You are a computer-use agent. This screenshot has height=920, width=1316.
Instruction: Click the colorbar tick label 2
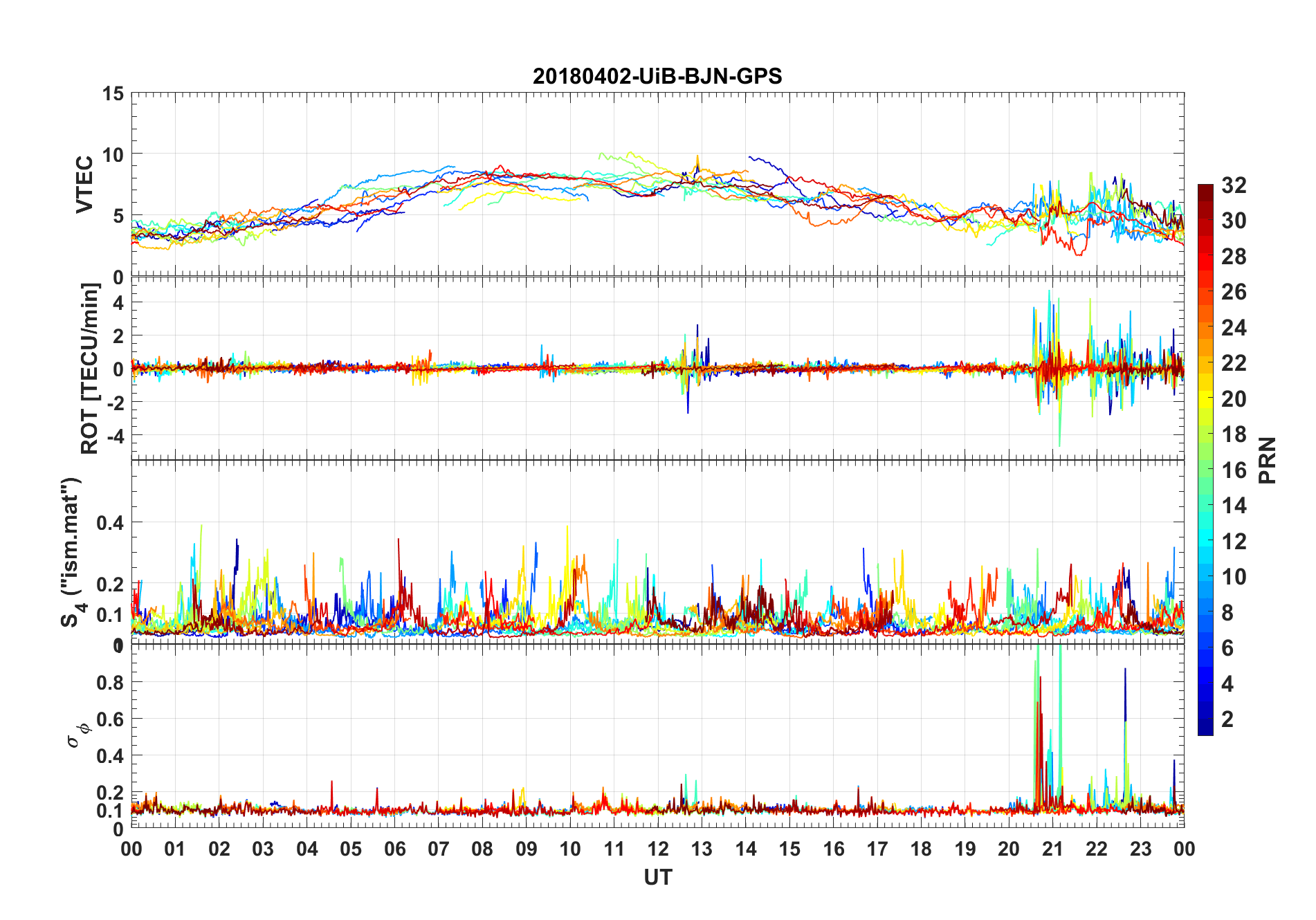tap(1227, 719)
